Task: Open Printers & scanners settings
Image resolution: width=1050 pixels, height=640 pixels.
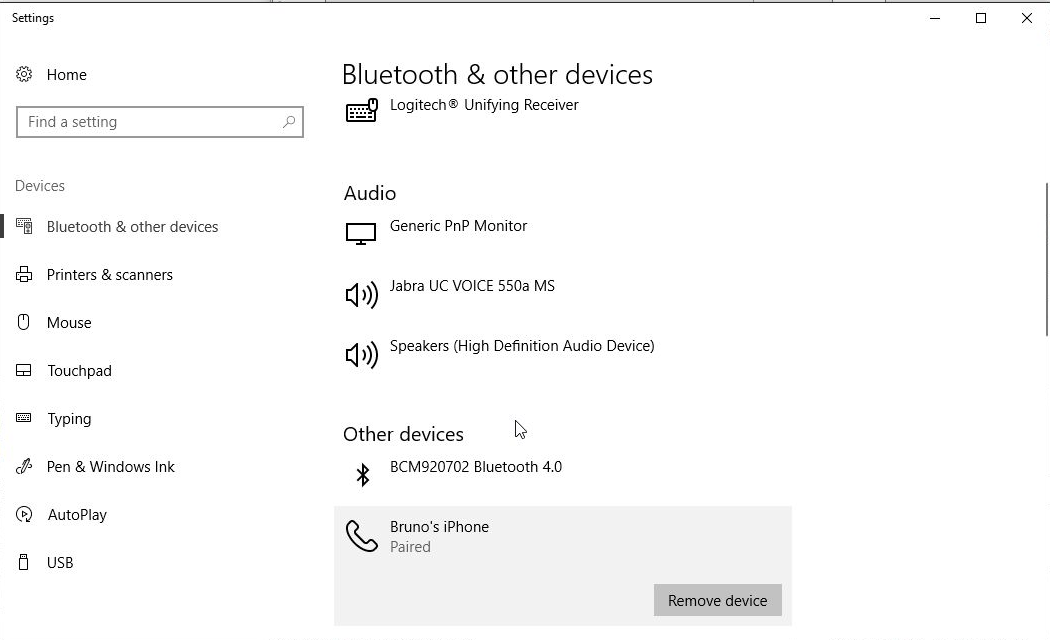Action: click(x=109, y=275)
